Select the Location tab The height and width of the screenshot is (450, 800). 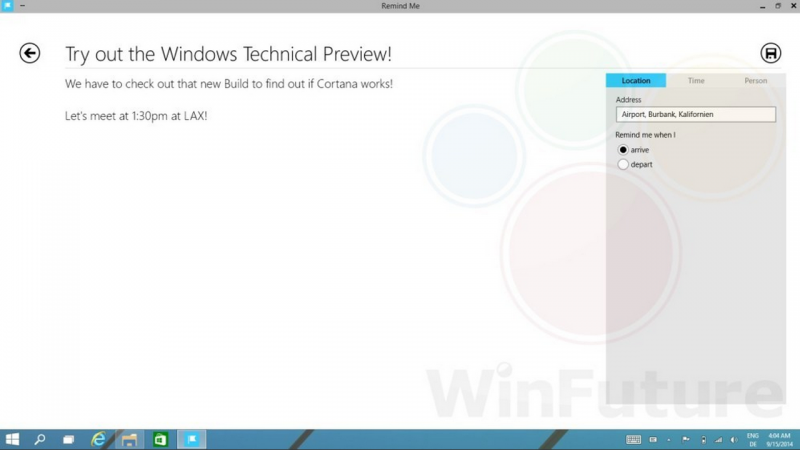tap(636, 80)
